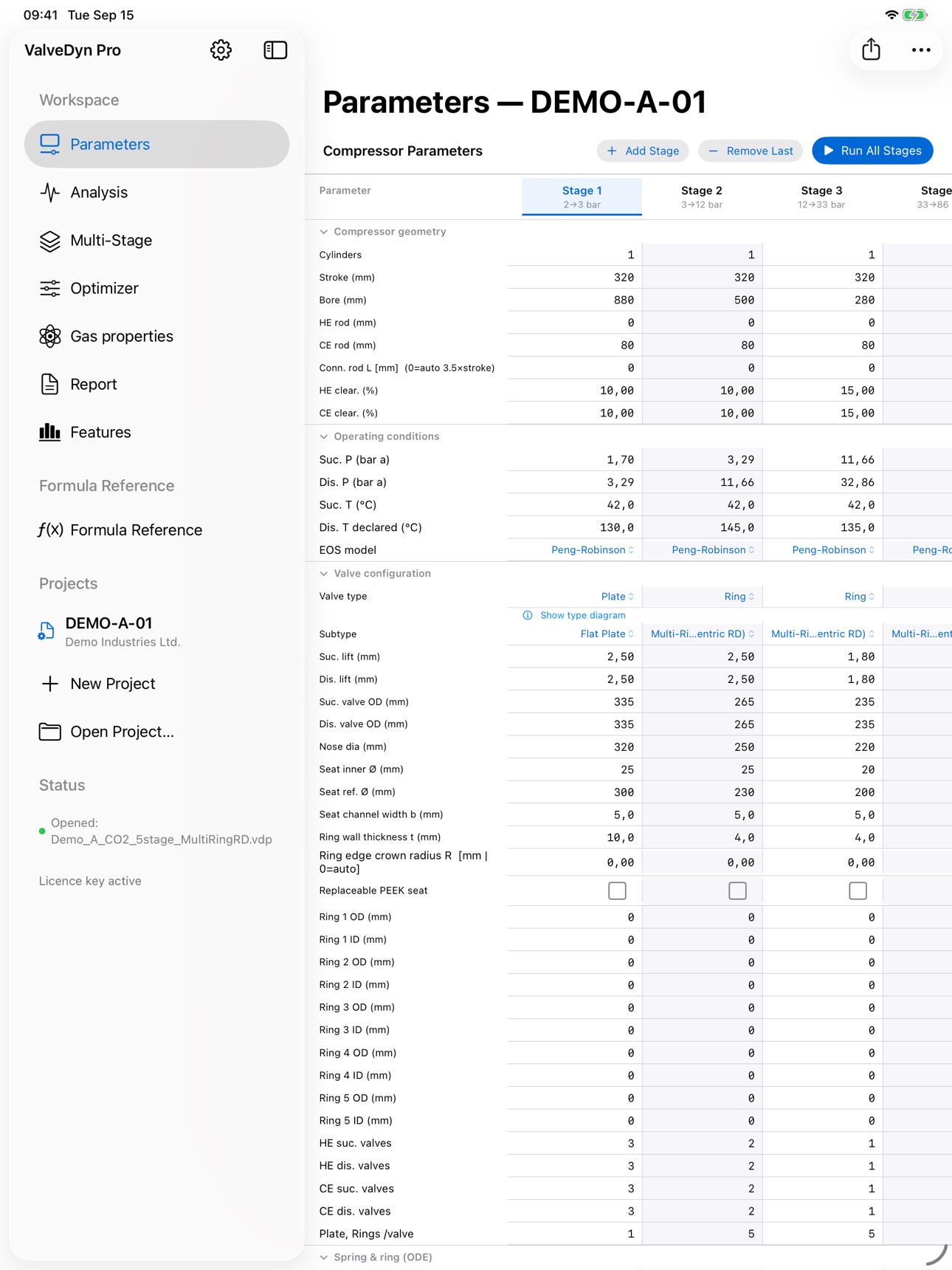The height and width of the screenshot is (1270, 952).
Task: Open the more options ellipsis menu
Action: click(921, 50)
